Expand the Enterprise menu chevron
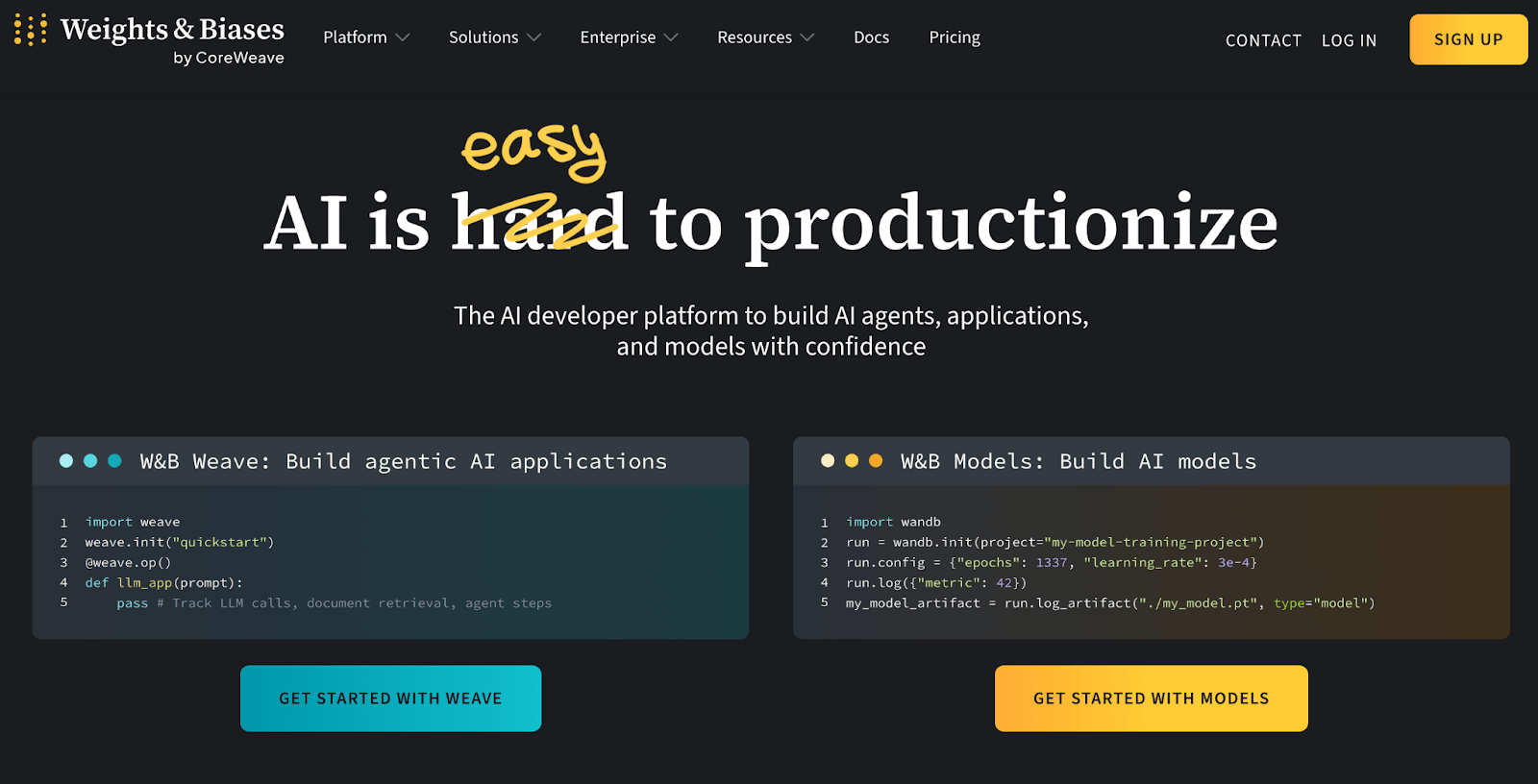Viewport: 1538px width, 784px height. (x=671, y=37)
